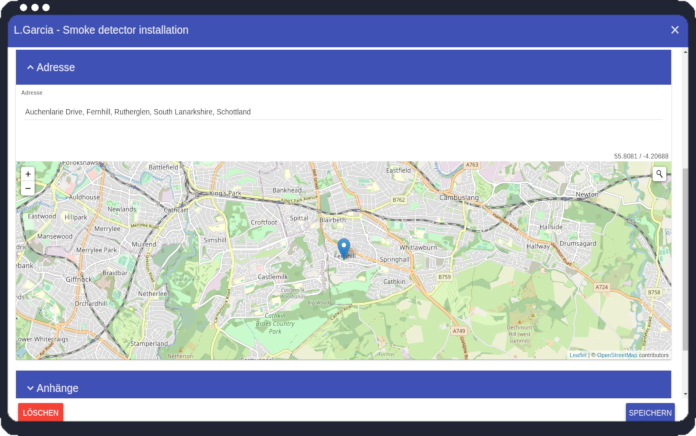The width and height of the screenshot is (696, 436).
Task: Click the A724 road badge on the map
Action: pos(601,287)
